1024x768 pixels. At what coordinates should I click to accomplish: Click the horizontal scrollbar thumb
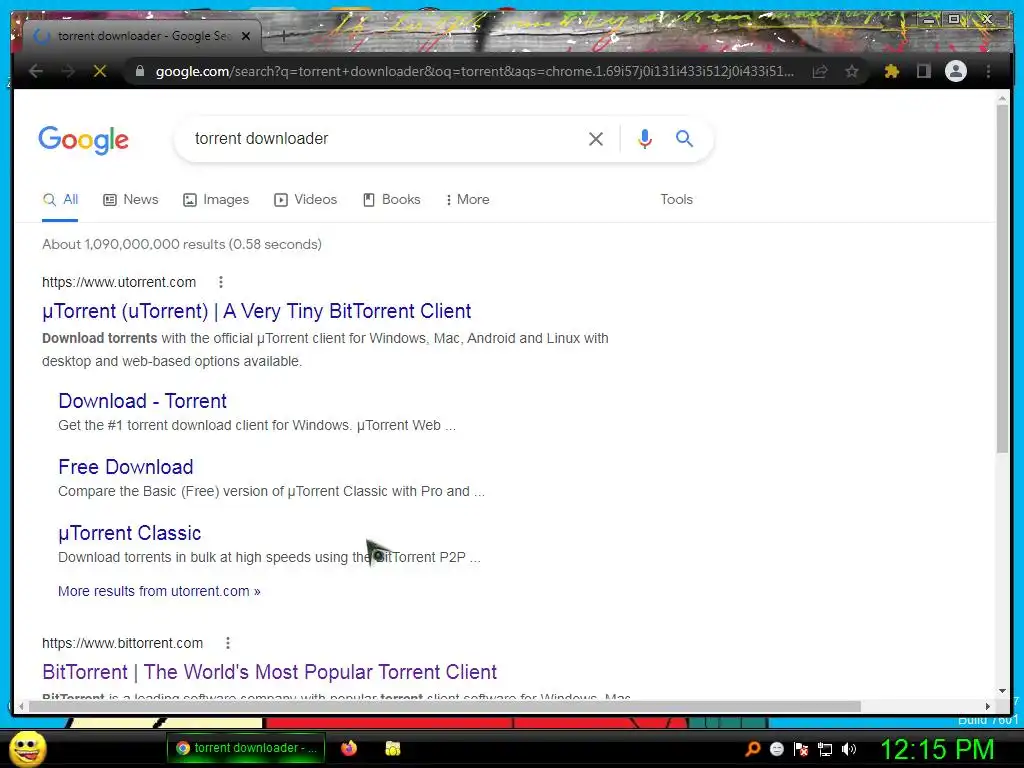pos(445,706)
